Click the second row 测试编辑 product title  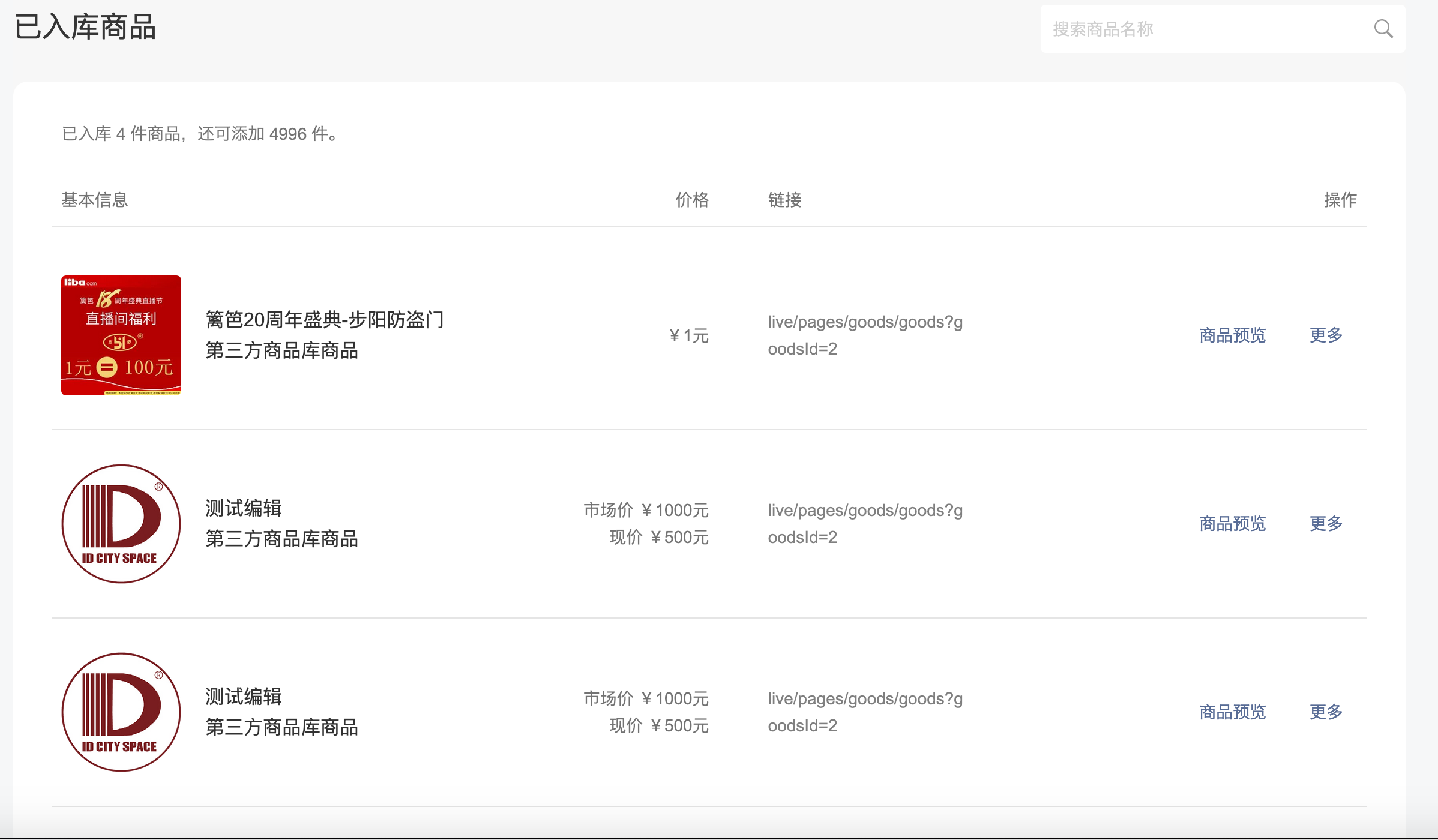coord(244,508)
